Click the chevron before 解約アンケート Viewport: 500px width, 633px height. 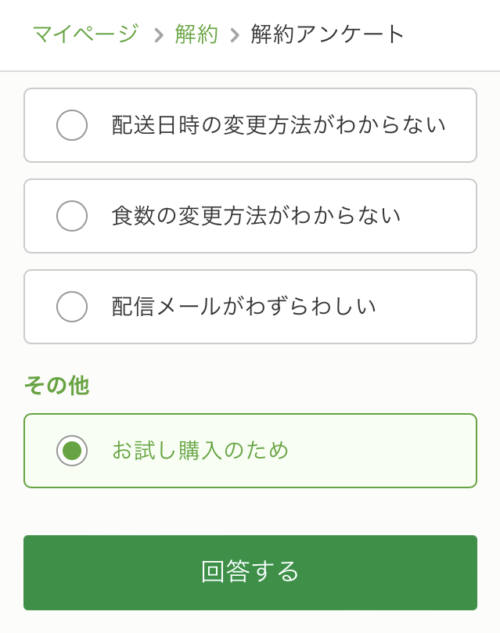234,35
